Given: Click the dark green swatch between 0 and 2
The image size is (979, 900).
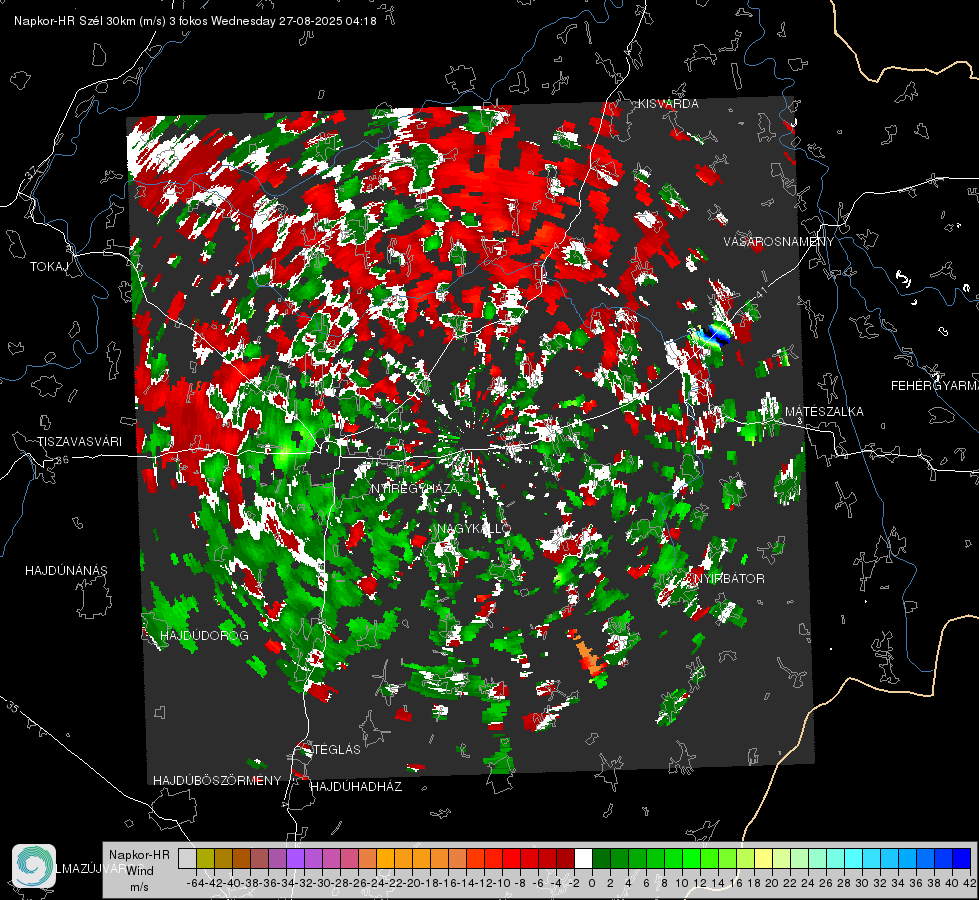Looking at the screenshot, I should [x=601, y=858].
